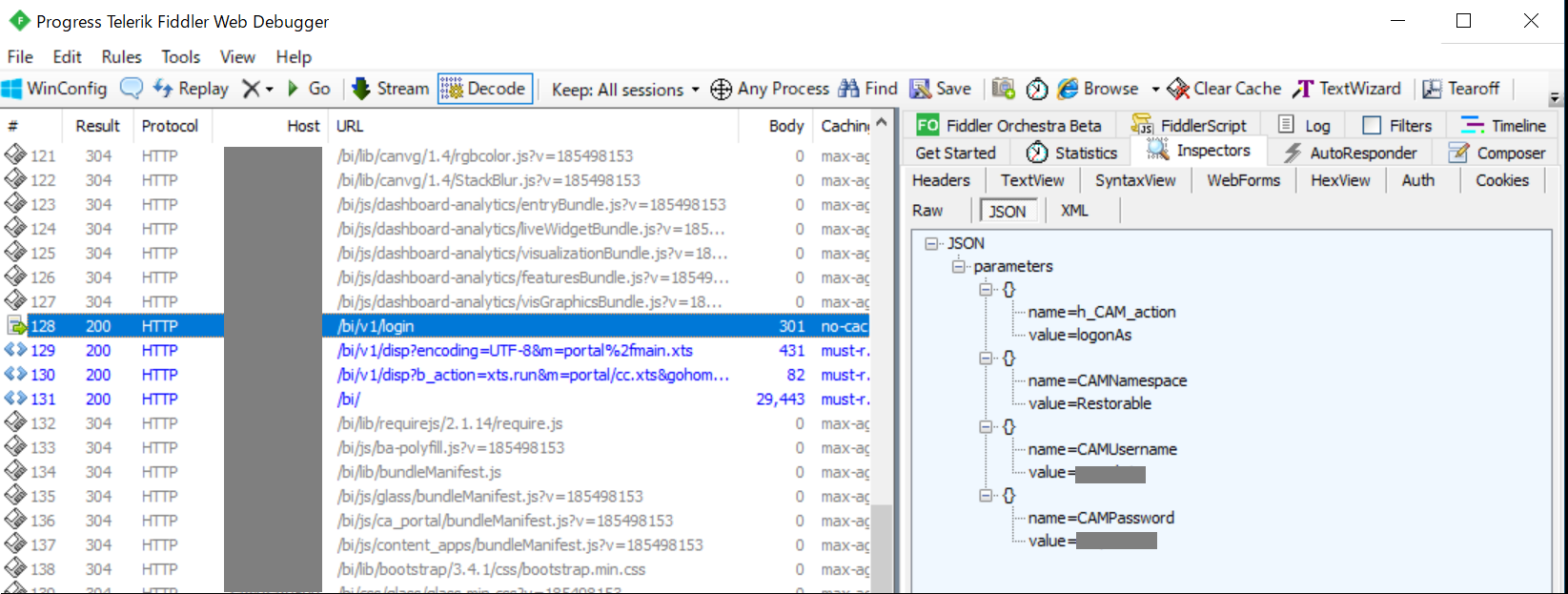Image resolution: width=1568 pixels, height=594 pixels.
Task: Click session list scroll up arrow
Action: click(882, 122)
